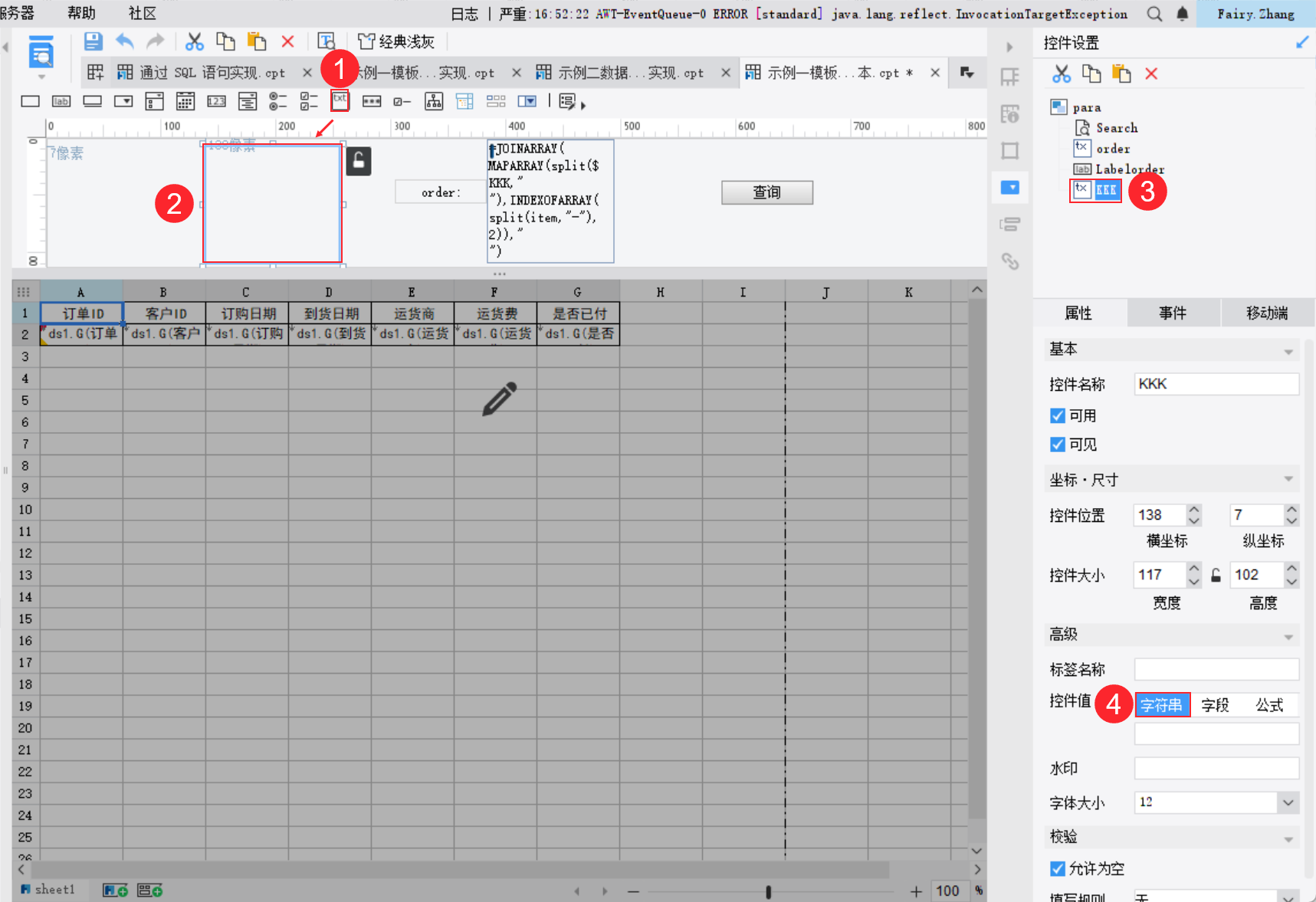Select the label widget icon in widget toolbar
The image size is (1316, 902).
[61, 101]
